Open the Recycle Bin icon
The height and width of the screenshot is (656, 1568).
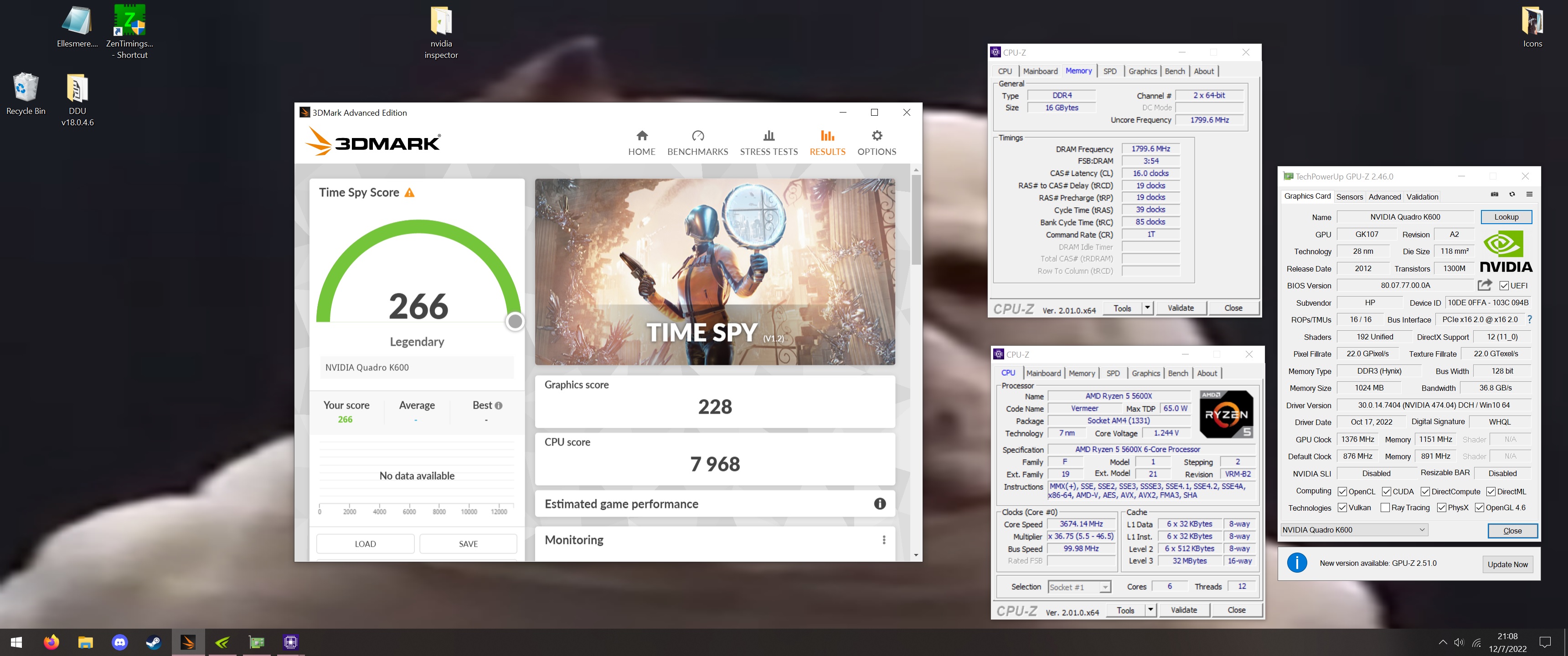[x=26, y=94]
